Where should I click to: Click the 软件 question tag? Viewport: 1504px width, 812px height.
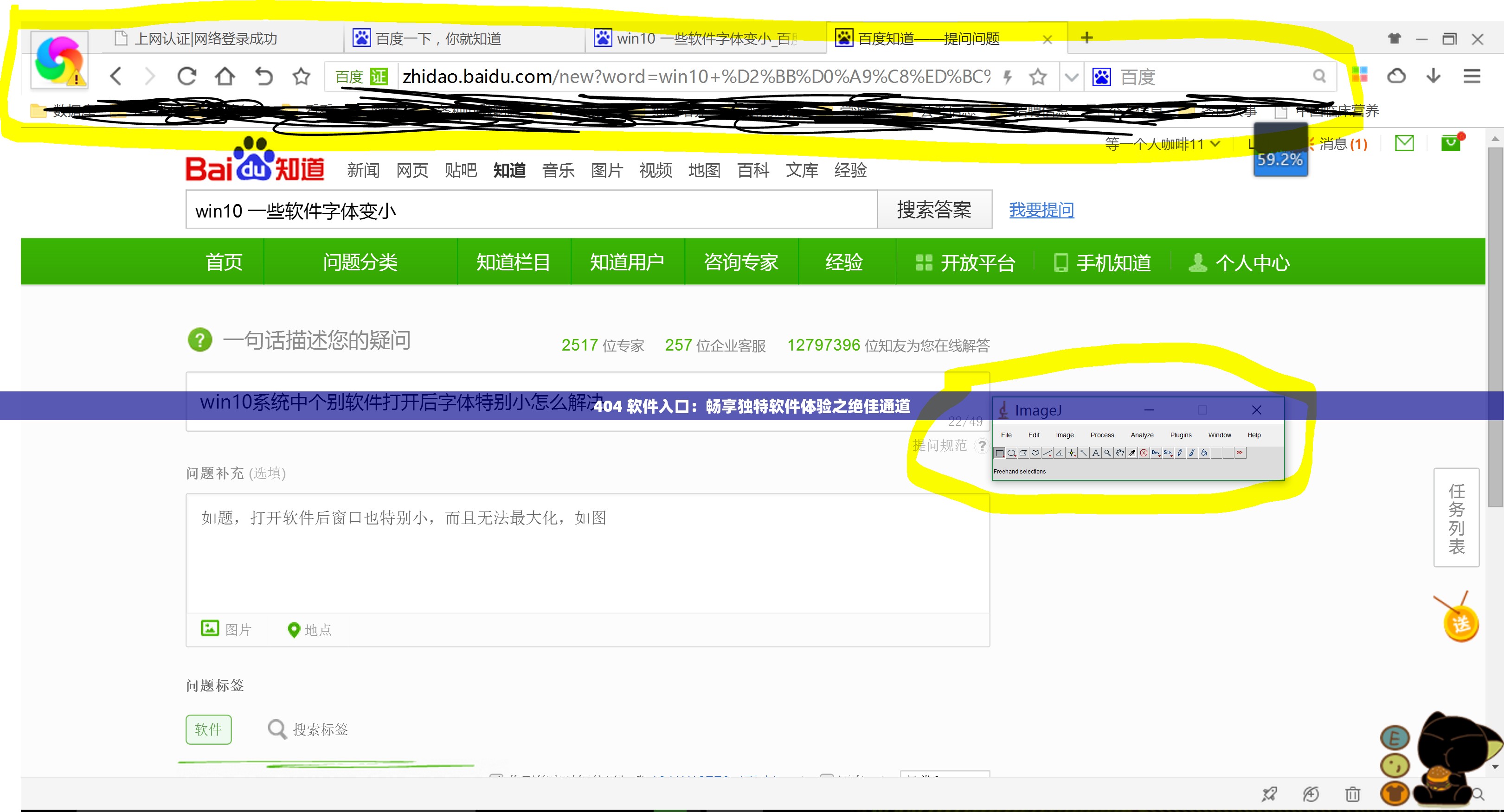[x=208, y=729]
